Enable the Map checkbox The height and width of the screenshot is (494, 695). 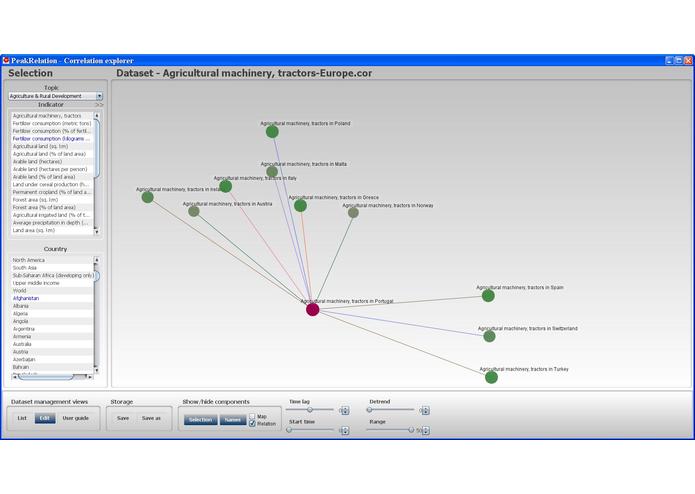click(252, 416)
